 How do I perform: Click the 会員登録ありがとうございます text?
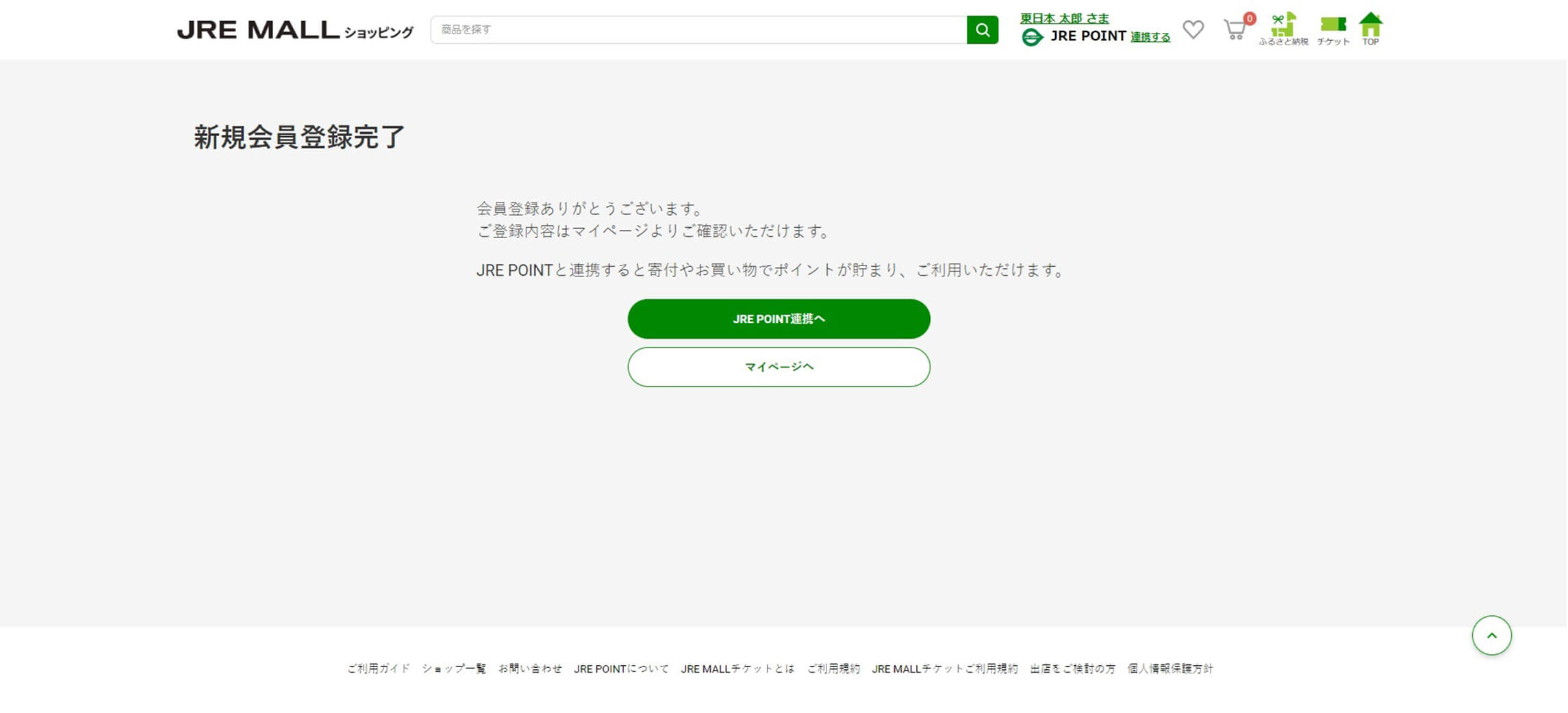590,209
